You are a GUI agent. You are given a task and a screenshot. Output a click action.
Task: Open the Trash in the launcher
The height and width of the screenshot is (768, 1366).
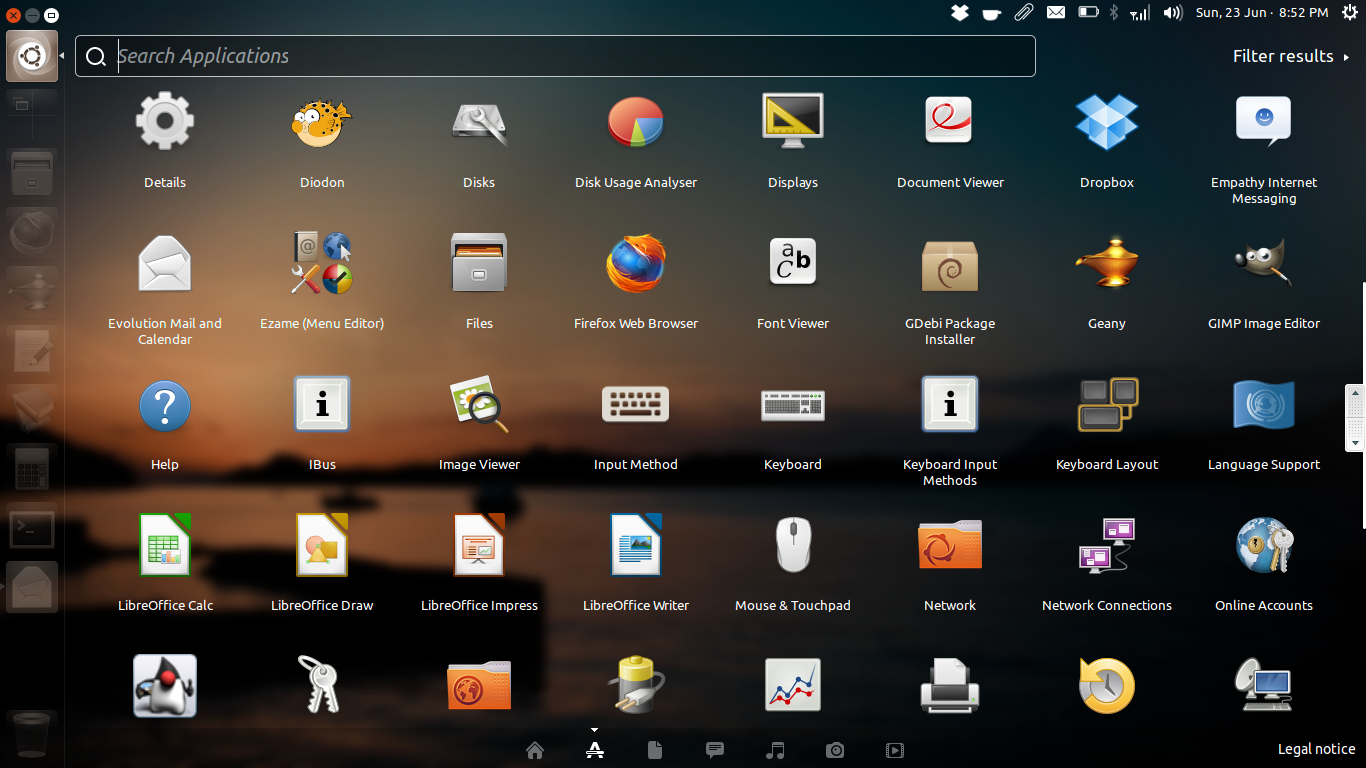tap(32, 733)
